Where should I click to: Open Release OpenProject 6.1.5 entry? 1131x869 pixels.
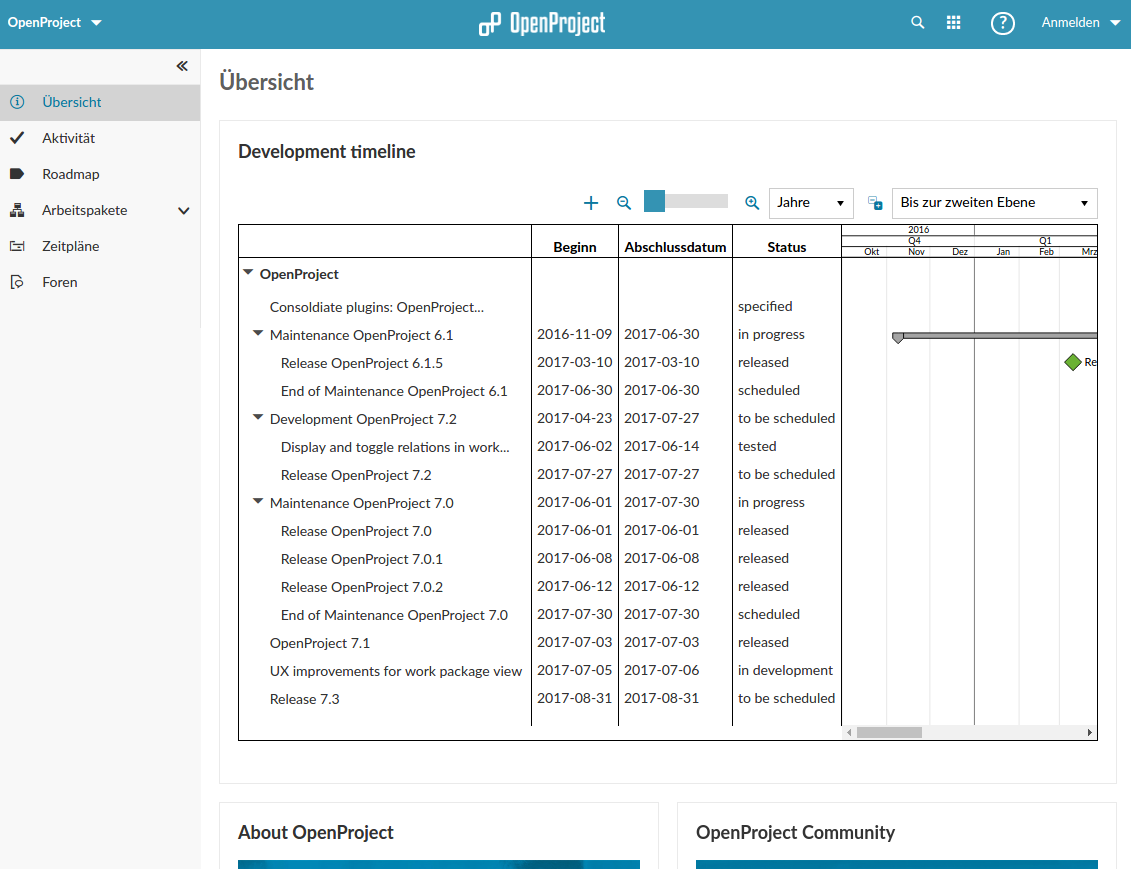point(361,363)
